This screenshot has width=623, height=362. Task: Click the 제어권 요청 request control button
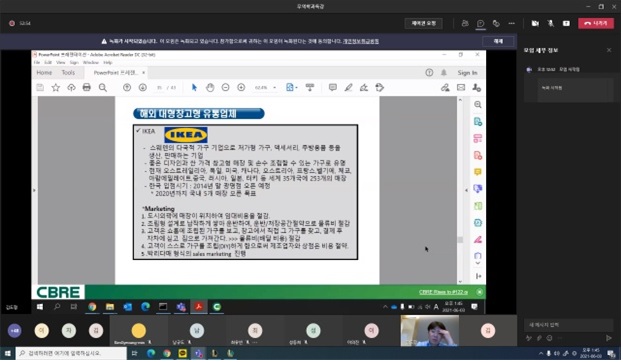(x=424, y=23)
